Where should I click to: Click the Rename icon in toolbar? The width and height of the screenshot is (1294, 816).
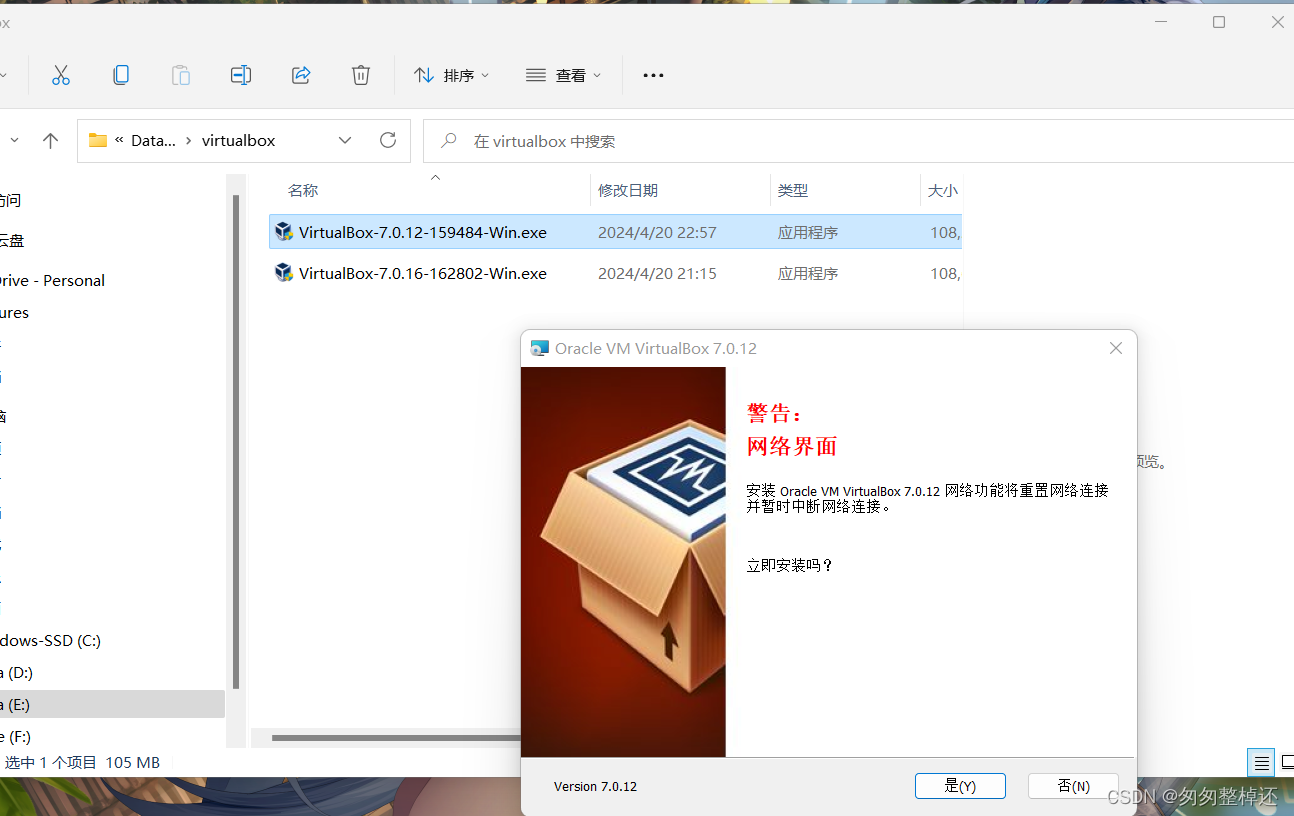click(x=241, y=75)
